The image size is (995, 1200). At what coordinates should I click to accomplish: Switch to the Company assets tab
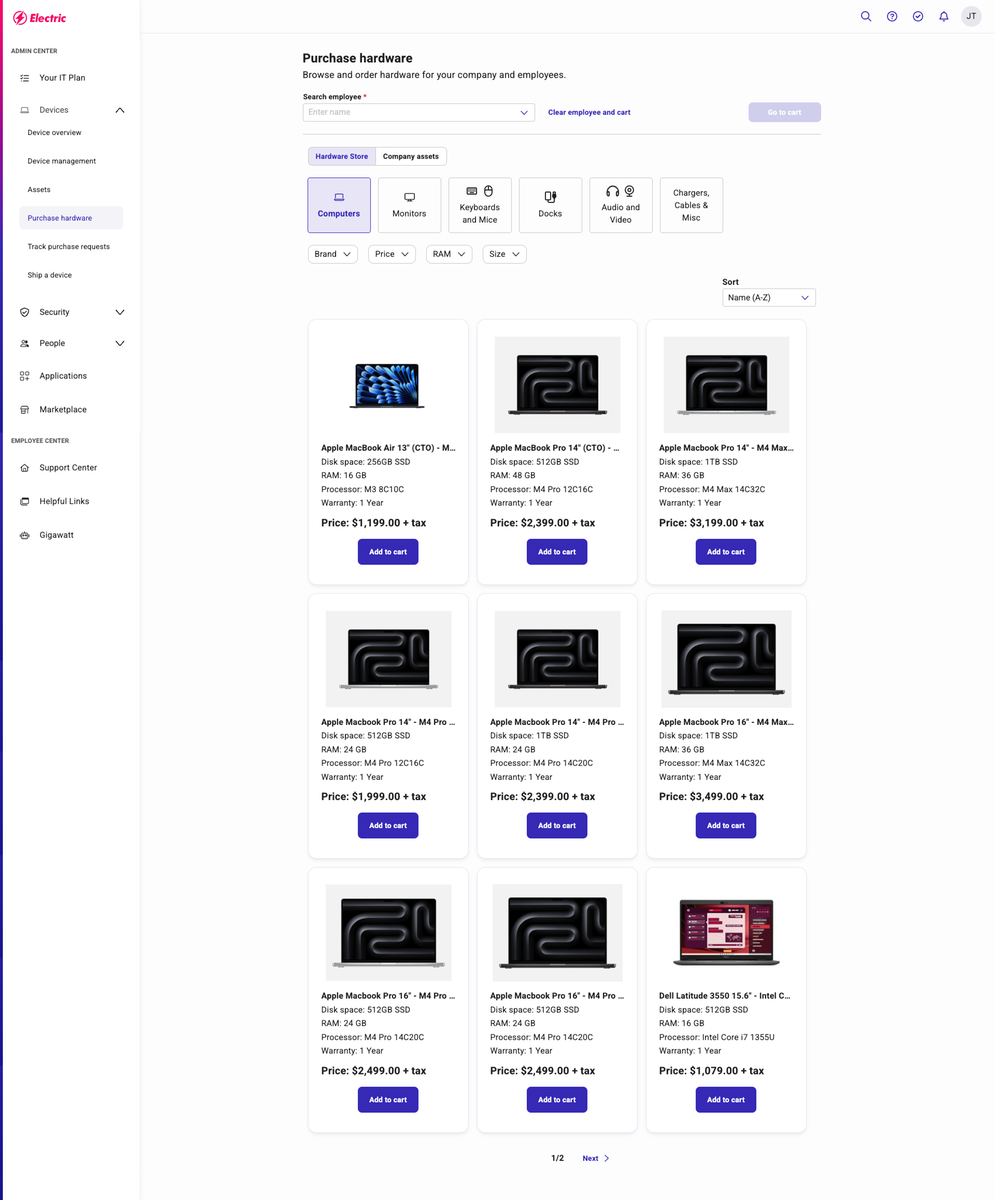click(410, 156)
